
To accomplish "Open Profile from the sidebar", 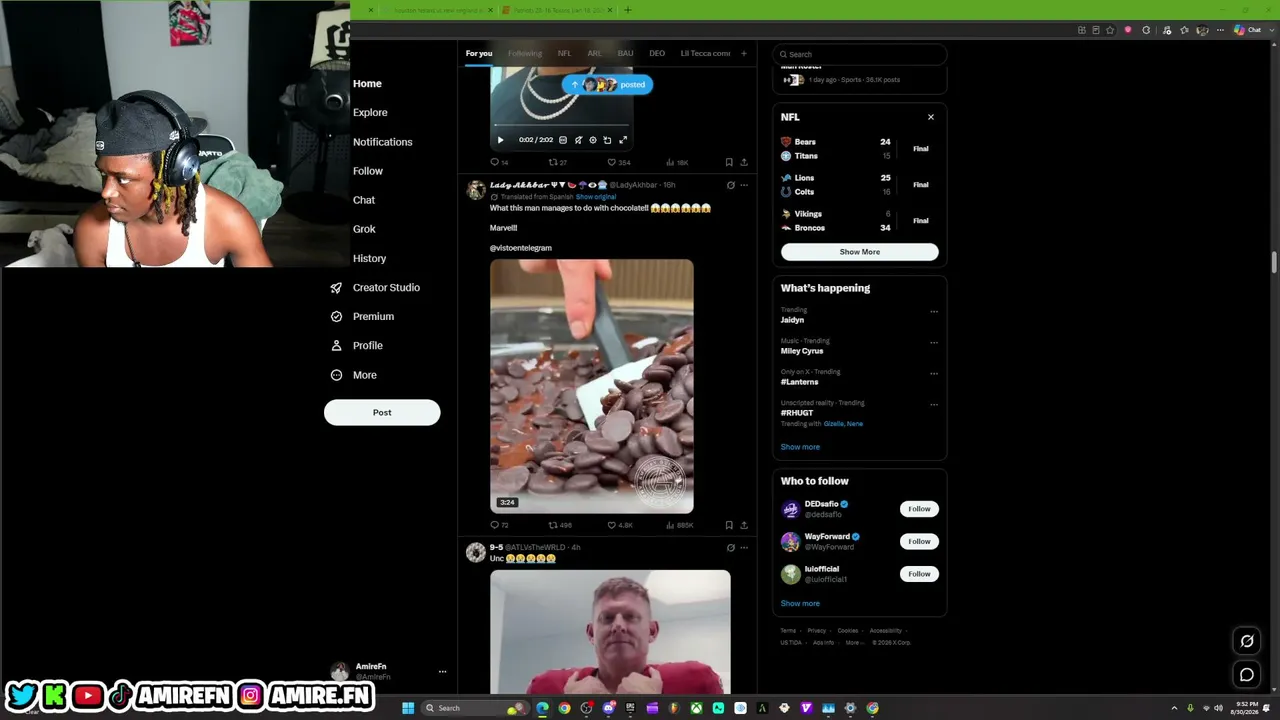I will (357, 345).
